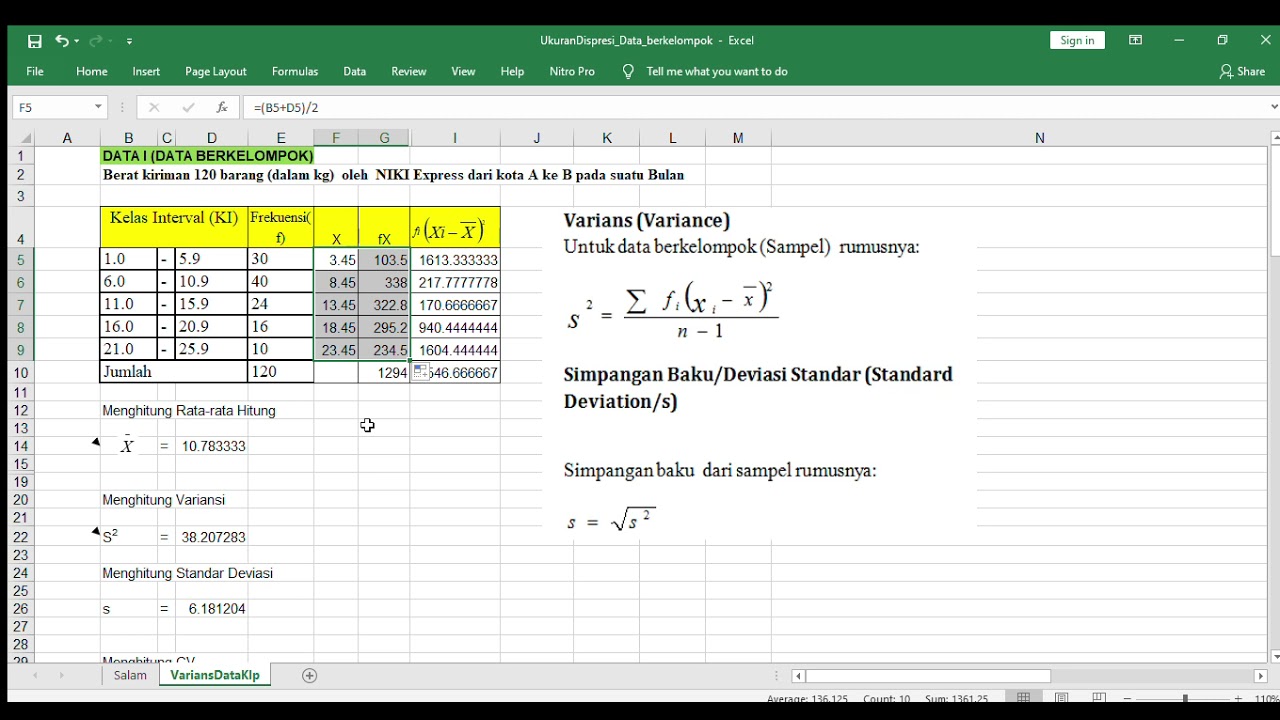Image resolution: width=1280 pixels, height=720 pixels.
Task: Open the Undo history dropdown arrow
Action: (77, 41)
